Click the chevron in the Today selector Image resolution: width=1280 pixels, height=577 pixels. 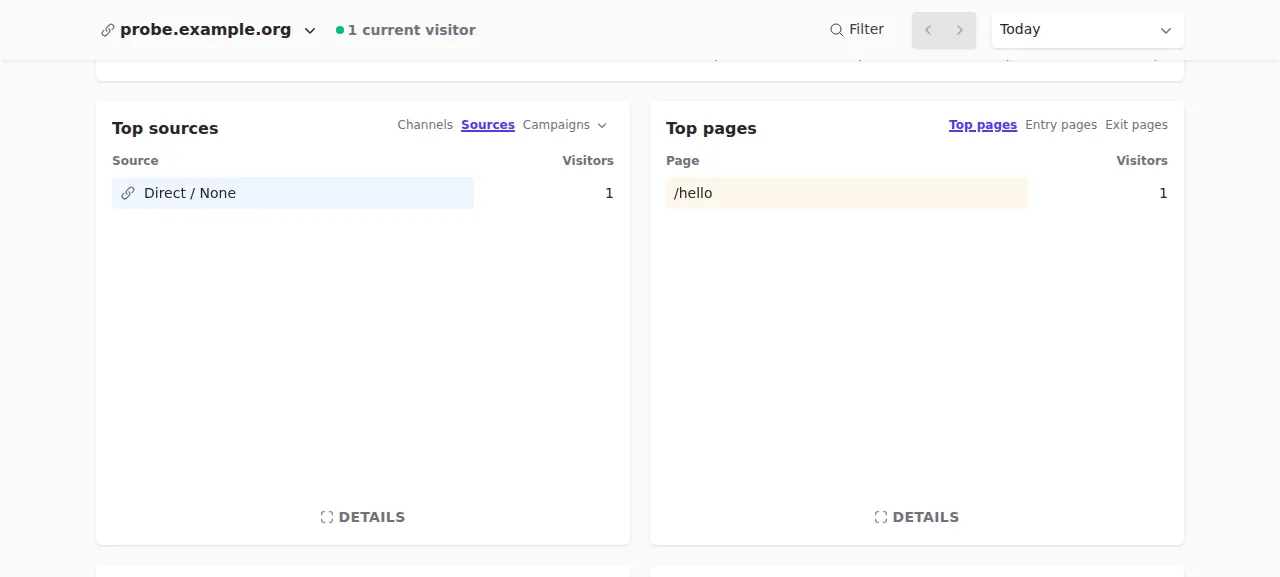(x=1165, y=31)
